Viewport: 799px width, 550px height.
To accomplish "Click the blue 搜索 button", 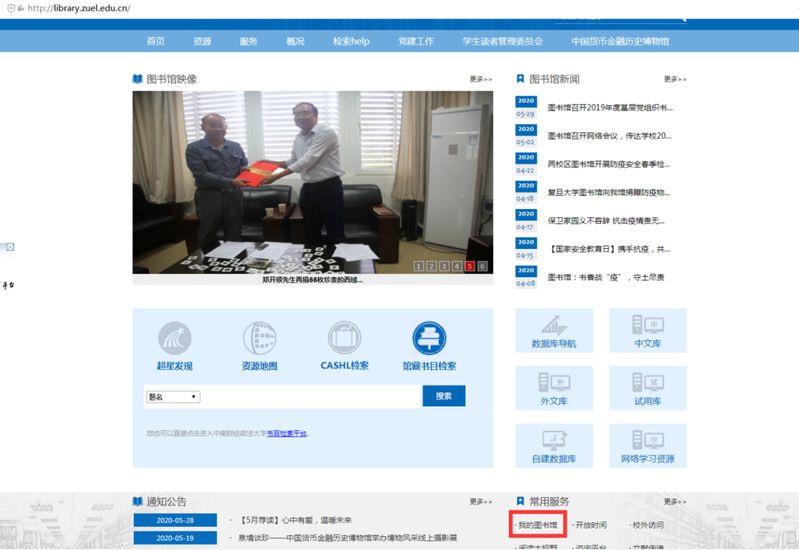I will [444, 396].
